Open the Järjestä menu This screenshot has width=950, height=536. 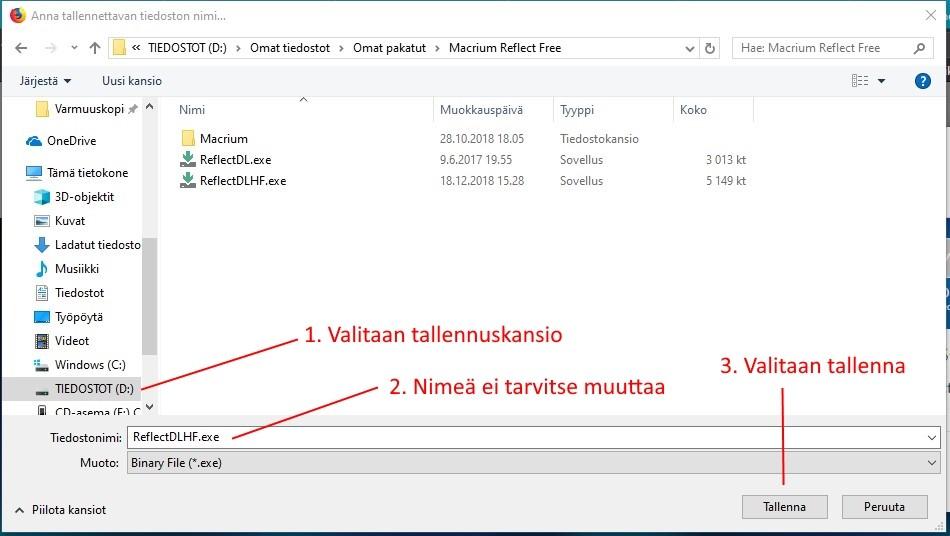point(45,81)
